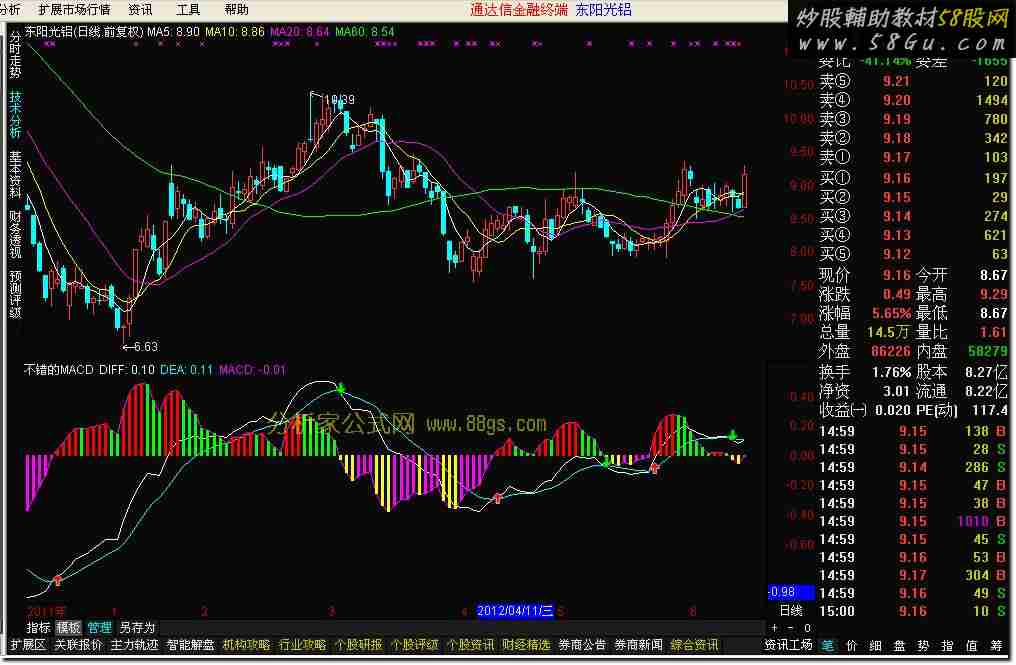Click the minus zoom button under tick list
The image size is (1016, 665).
(x=791, y=627)
